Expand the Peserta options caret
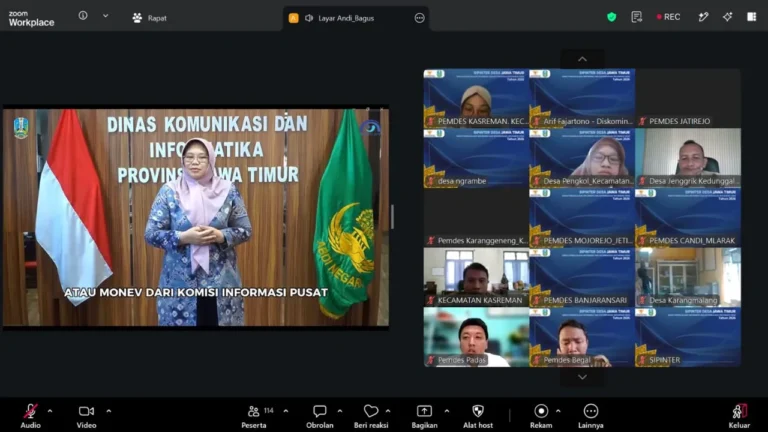 (286, 411)
